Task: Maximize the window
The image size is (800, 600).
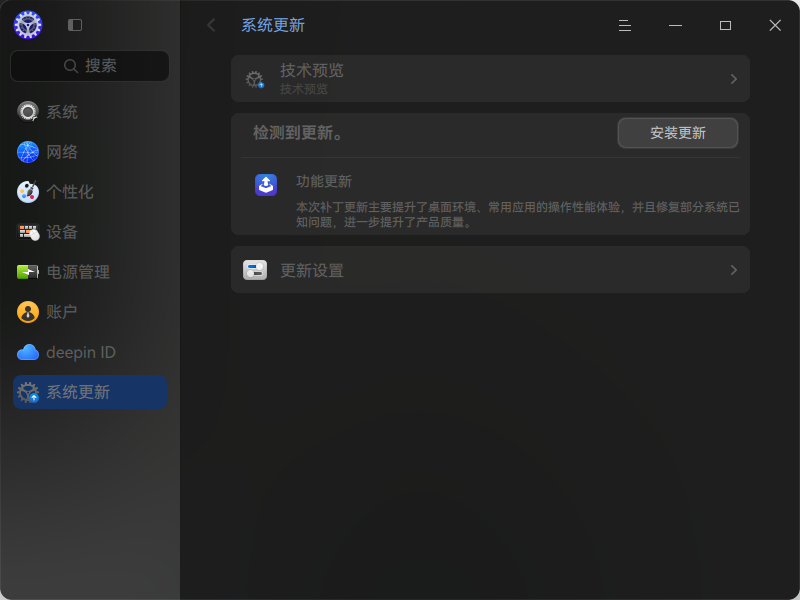Action: click(725, 26)
